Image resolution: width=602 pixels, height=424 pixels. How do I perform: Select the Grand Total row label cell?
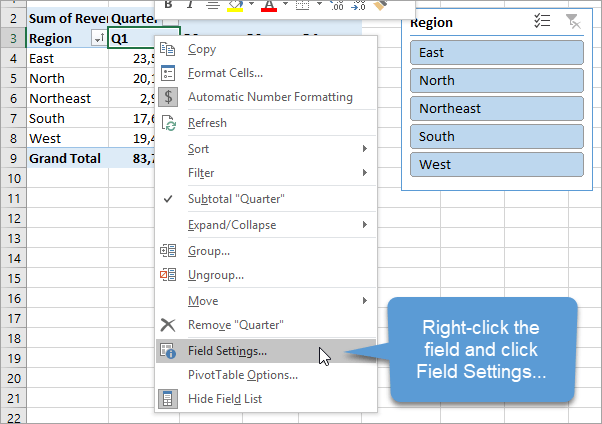tap(65, 158)
